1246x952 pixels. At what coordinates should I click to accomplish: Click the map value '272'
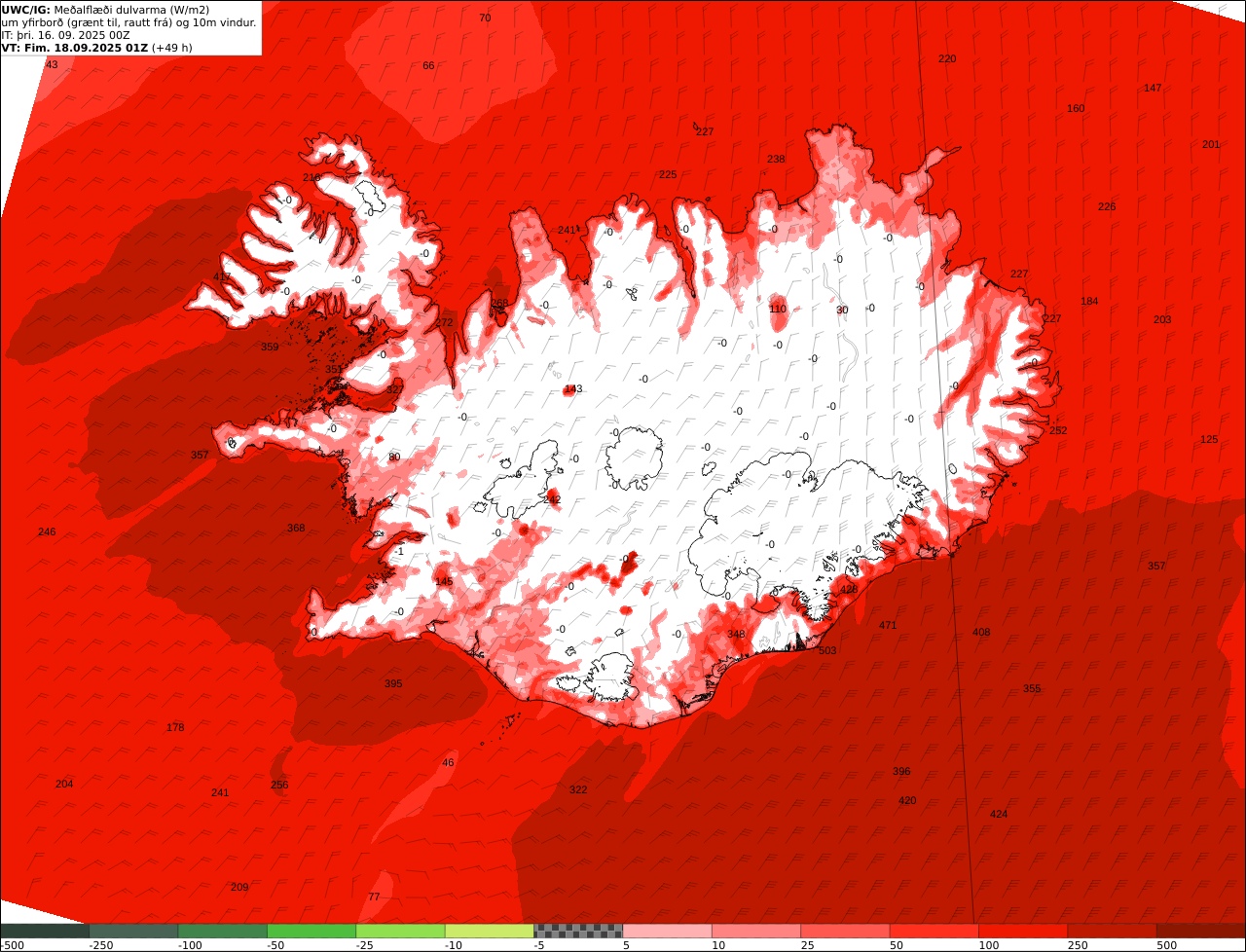(x=444, y=322)
